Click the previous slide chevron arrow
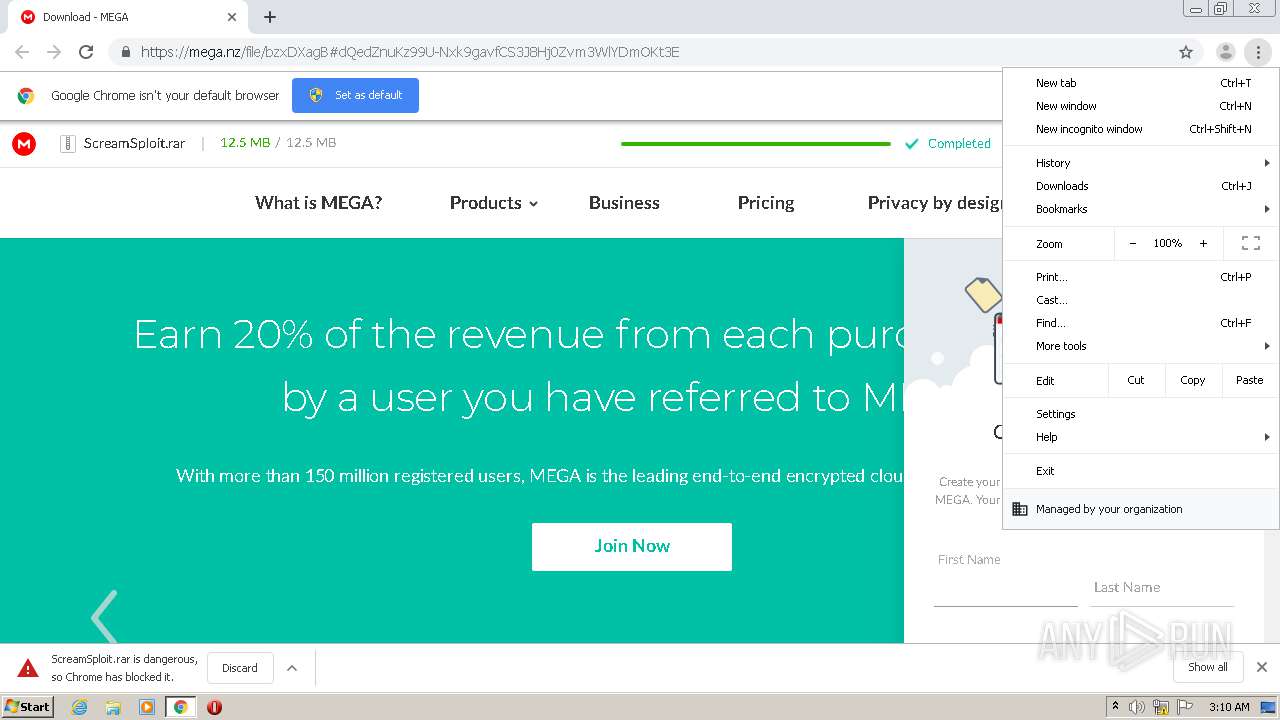Screen dimensions: 1280x720 pos(104,618)
